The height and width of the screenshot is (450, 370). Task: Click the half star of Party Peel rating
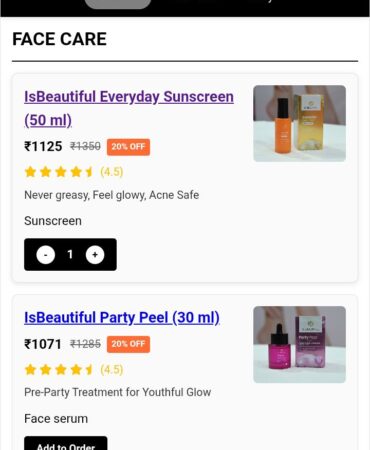pos(89,370)
